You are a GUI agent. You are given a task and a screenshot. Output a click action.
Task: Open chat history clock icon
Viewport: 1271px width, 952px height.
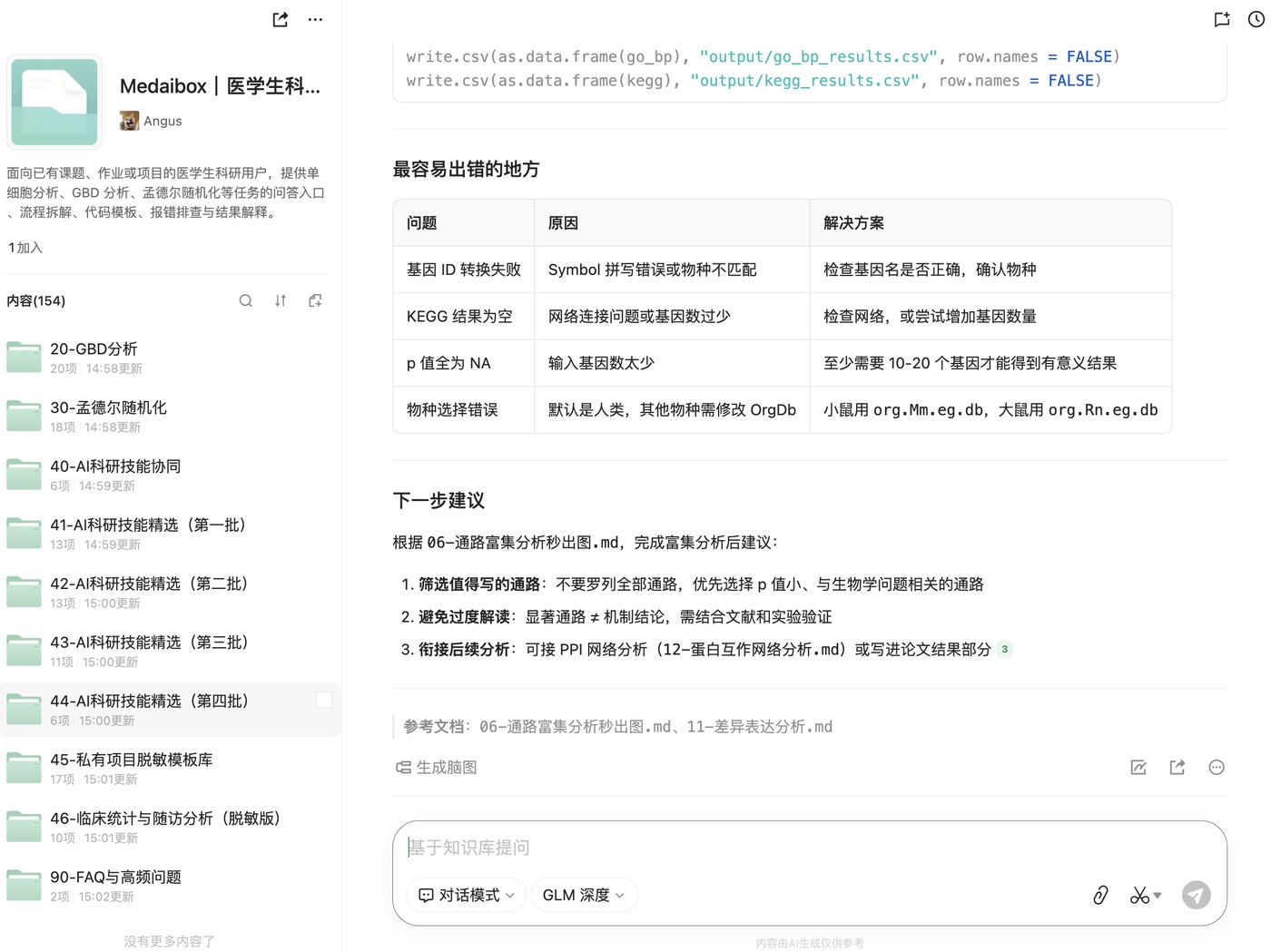(x=1256, y=19)
